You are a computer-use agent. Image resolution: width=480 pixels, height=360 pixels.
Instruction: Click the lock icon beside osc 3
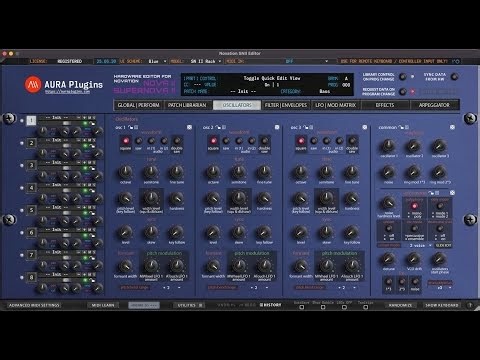click(x=306, y=127)
